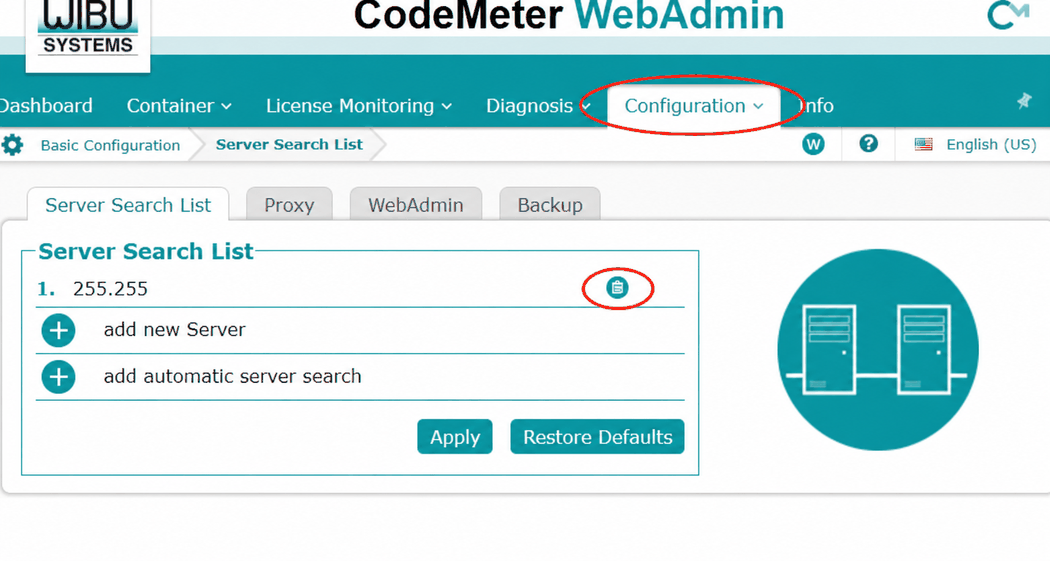Switch to the Backup tab
The width and height of the screenshot is (1050, 561).
pos(550,205)
